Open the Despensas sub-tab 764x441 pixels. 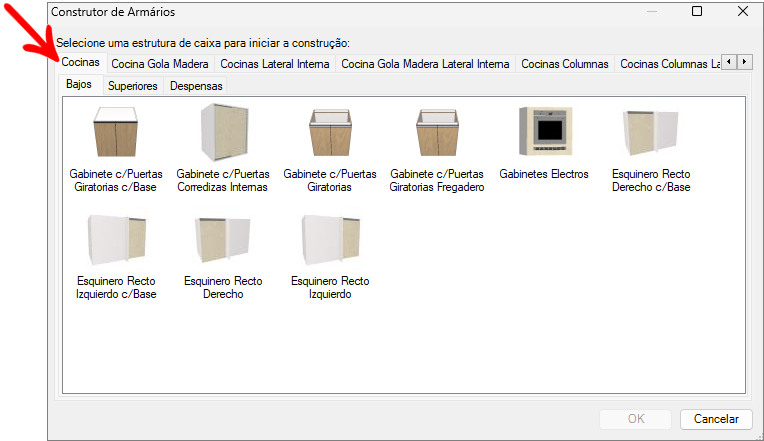pos(196,86)
